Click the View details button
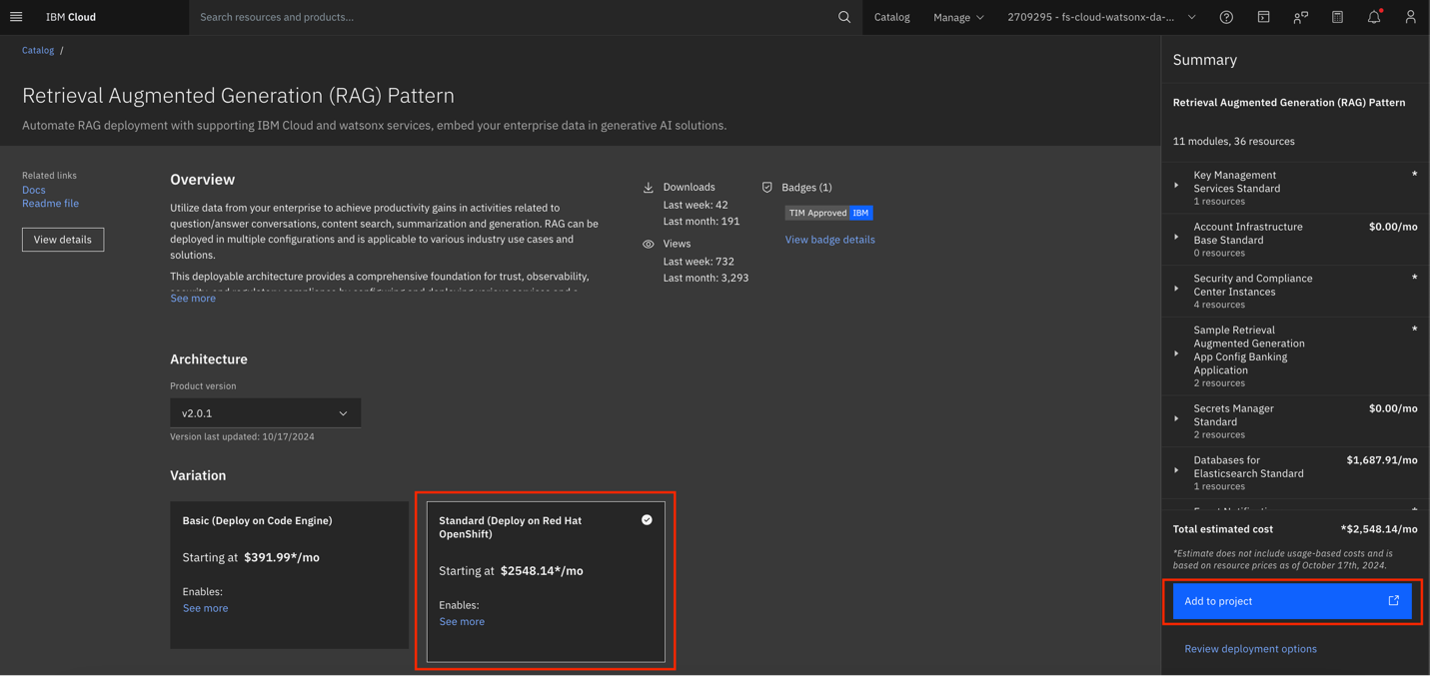Screen dimensions: 1430x678 (x=63, y=240)
